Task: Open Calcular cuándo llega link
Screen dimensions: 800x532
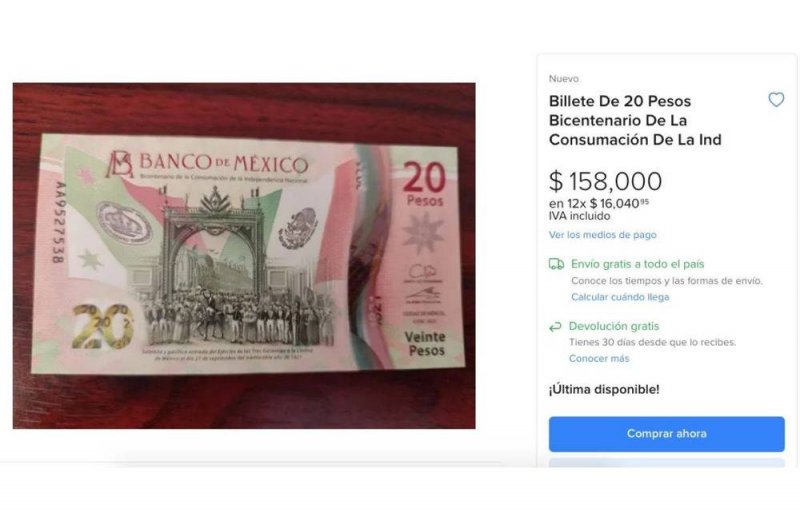Action: coord(620,297)
